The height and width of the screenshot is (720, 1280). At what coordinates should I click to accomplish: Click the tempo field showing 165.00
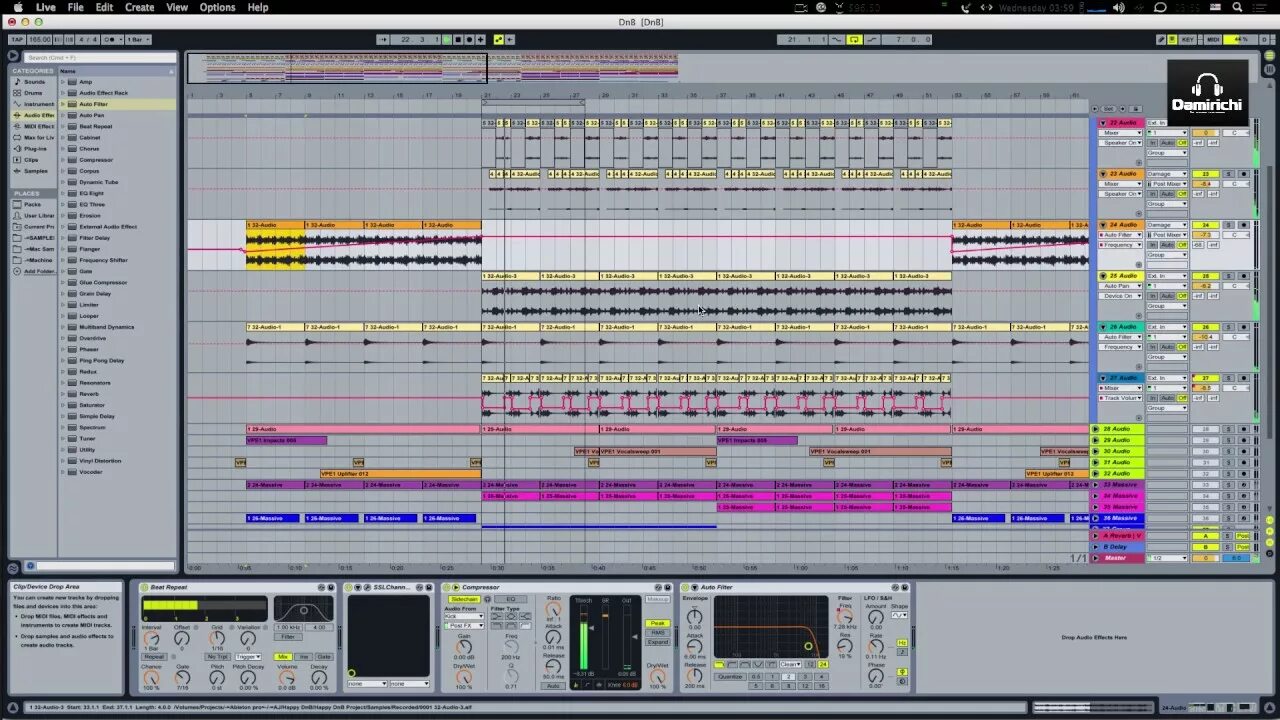pos(39,39)
